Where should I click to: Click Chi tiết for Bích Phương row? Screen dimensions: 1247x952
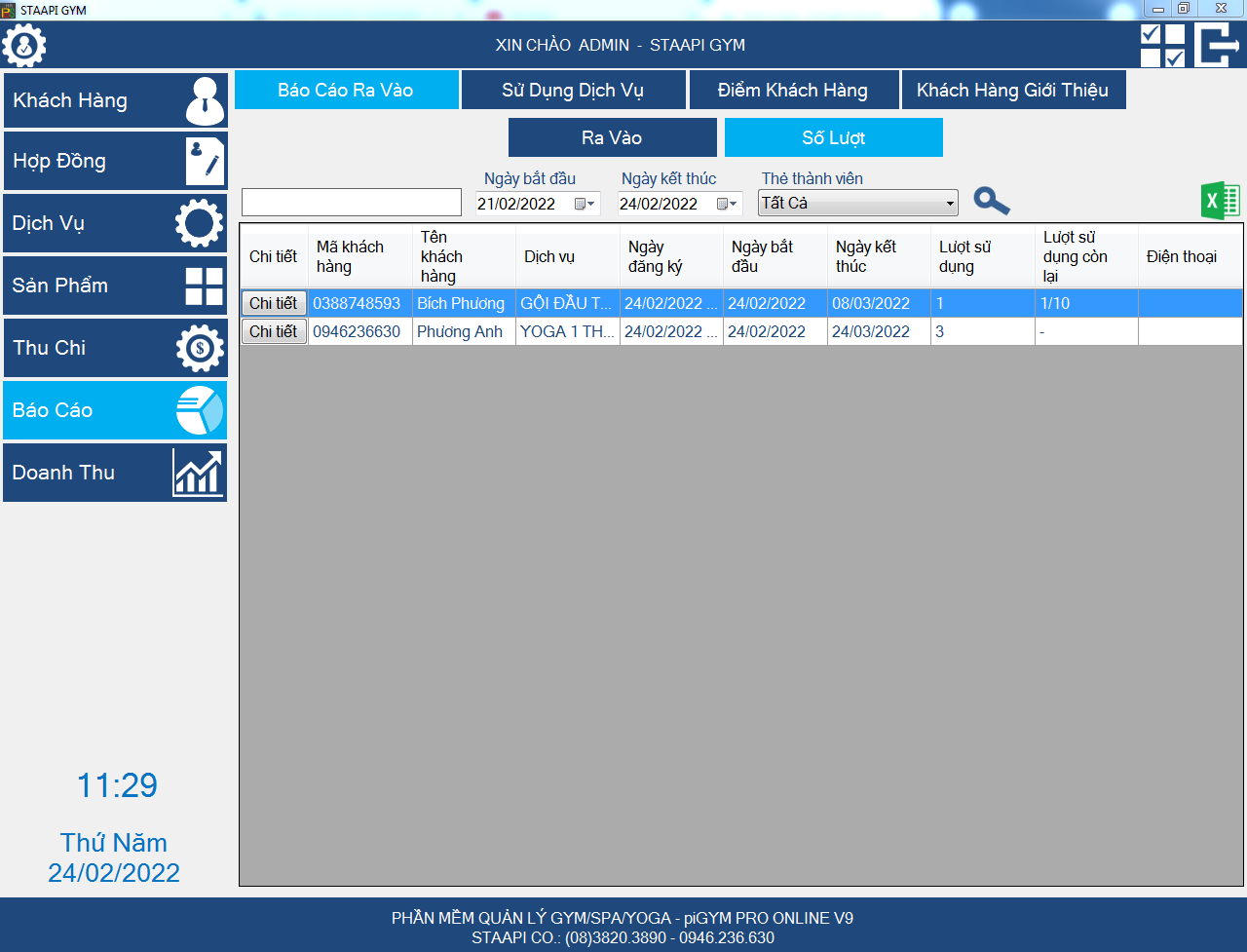(274, 303)
